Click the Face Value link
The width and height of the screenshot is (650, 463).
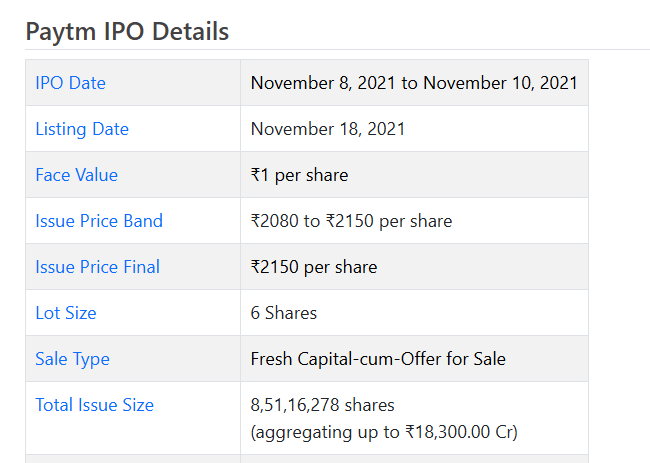(x=77, y=175)
